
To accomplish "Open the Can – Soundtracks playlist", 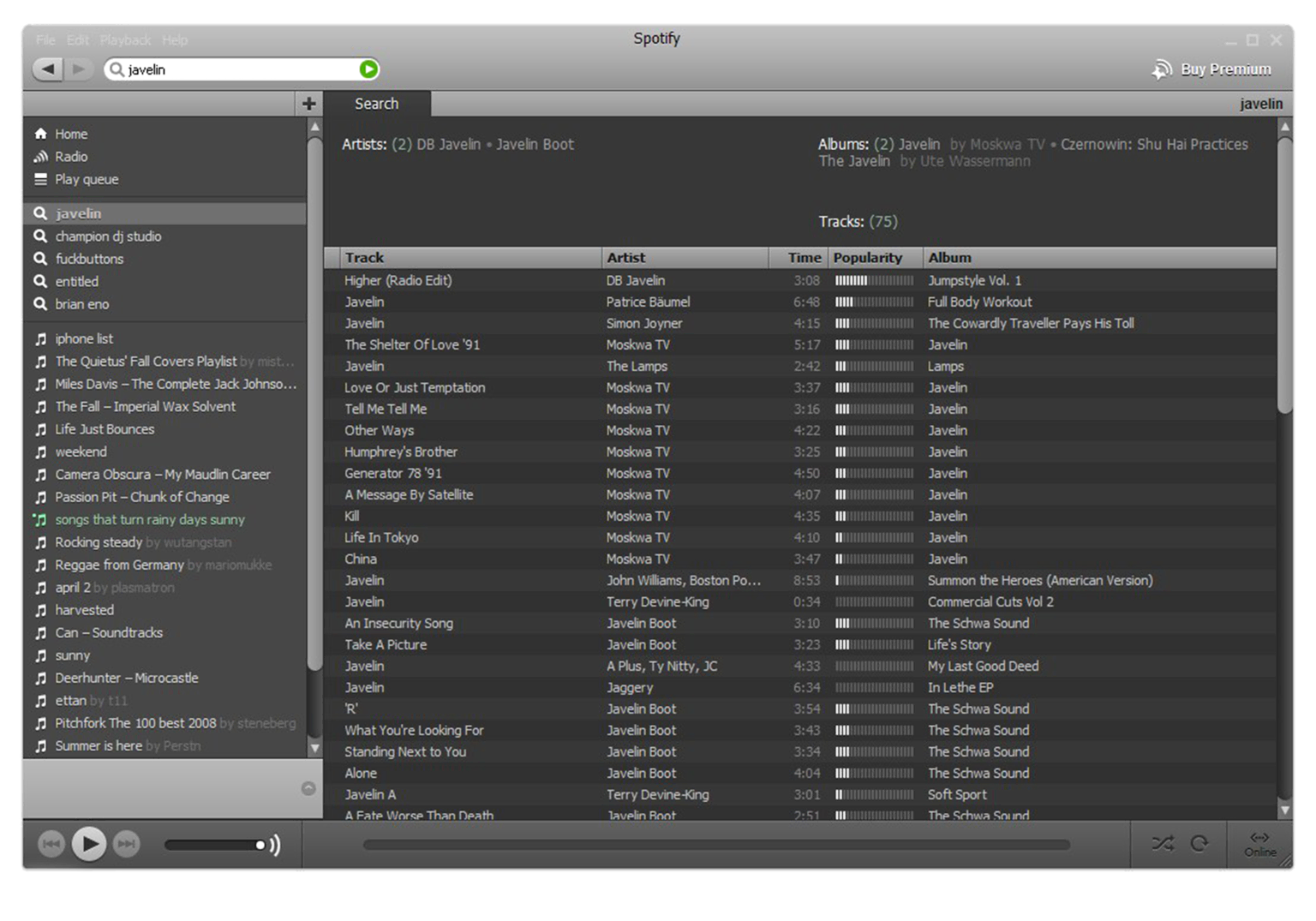I will tap(109, 632).
